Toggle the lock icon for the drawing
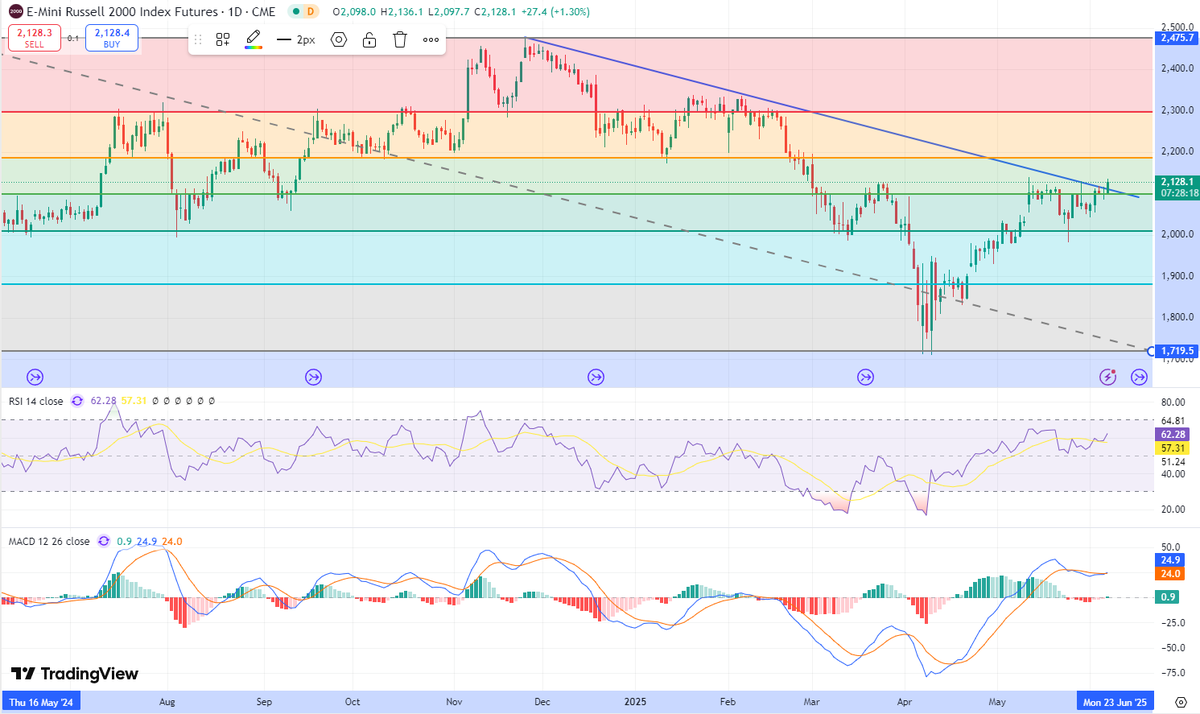Image resolution: width=1200 pixels, height=714 pixels. (x=369, y=40)
